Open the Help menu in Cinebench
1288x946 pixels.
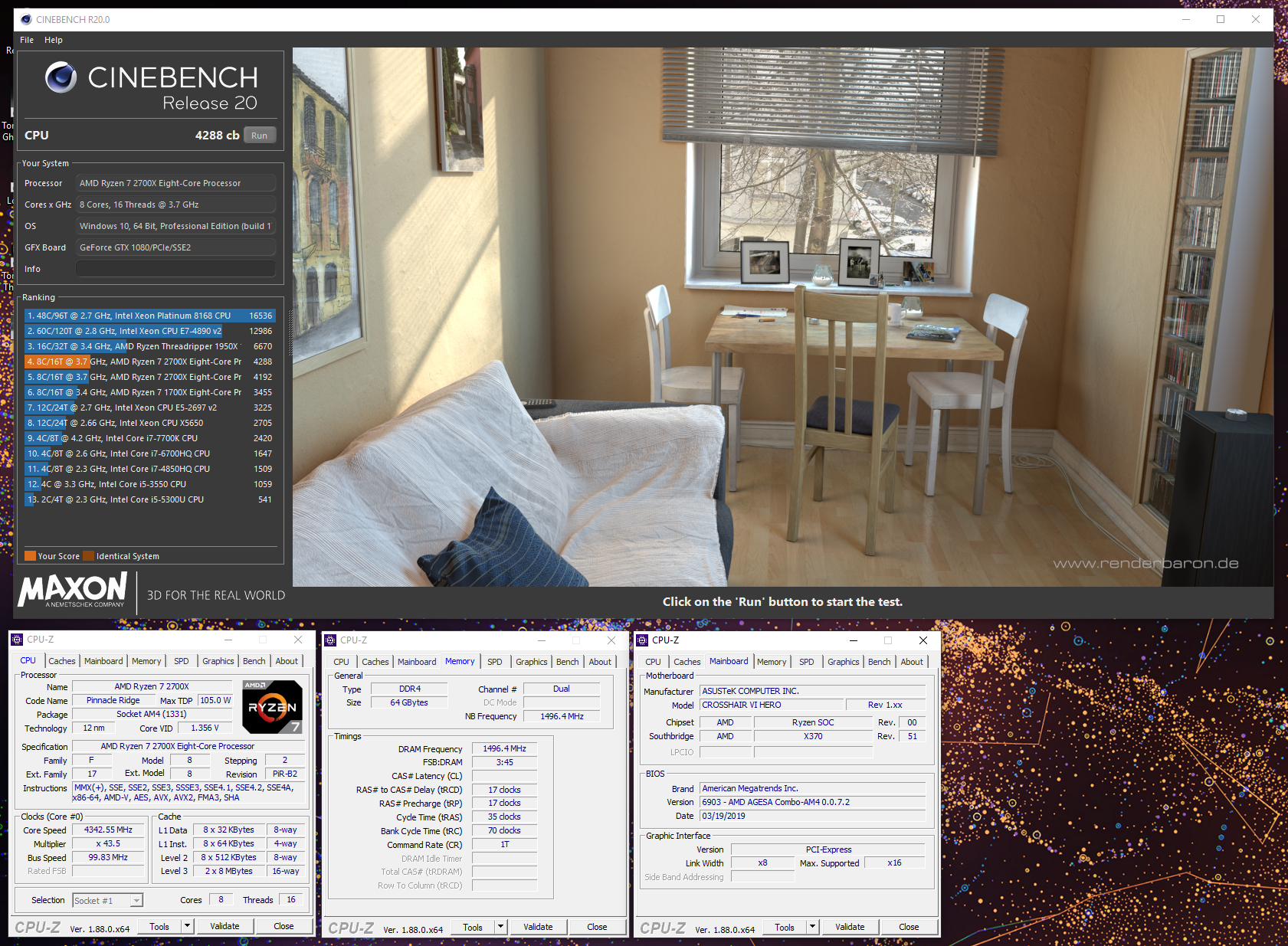tap(54, 40)
